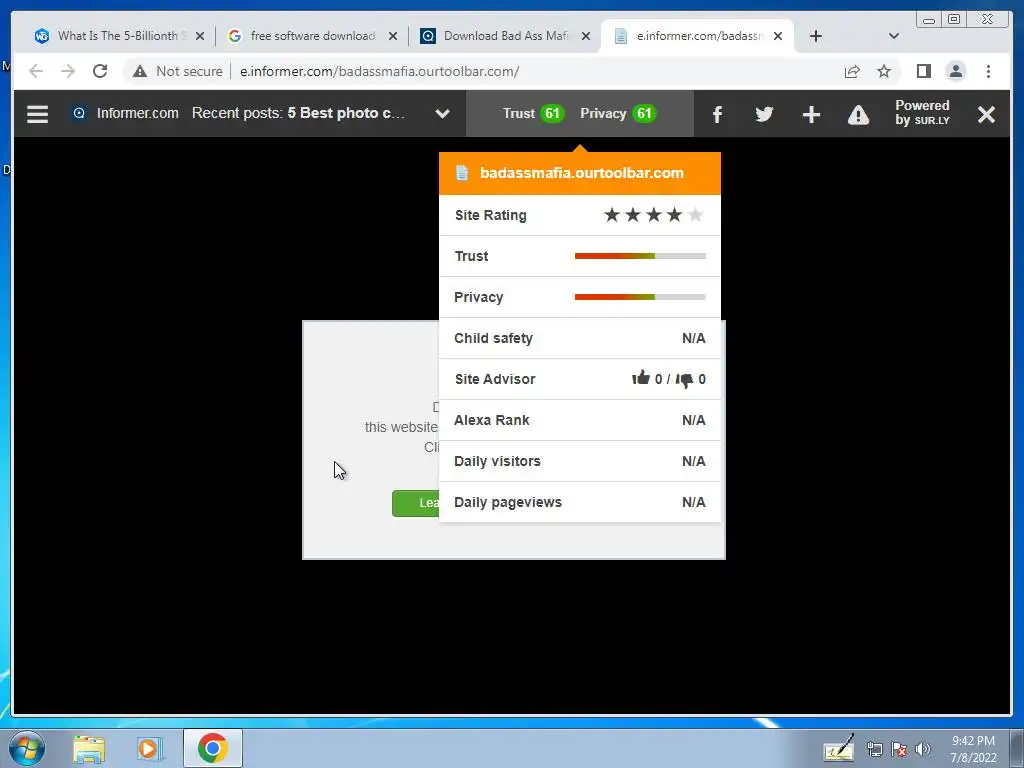The width and height of the screenshot is (1024, 768).
Task: Click the Trust rating bar
Action: click(x=640, y=256)
